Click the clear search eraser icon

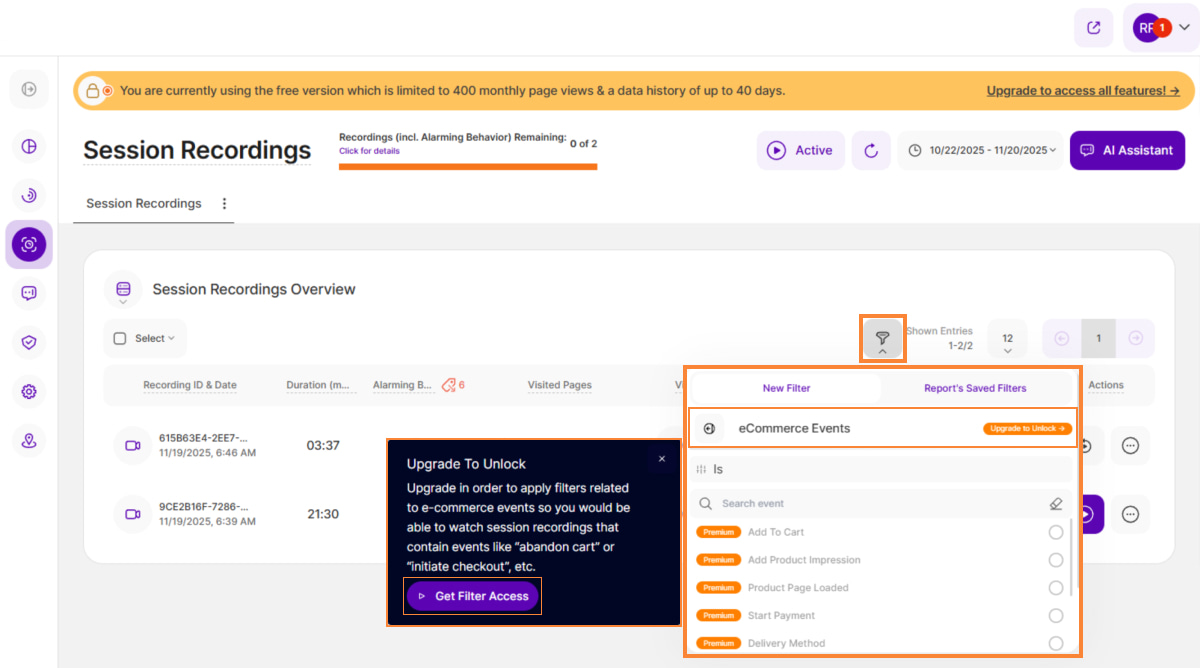point(1056,504)
